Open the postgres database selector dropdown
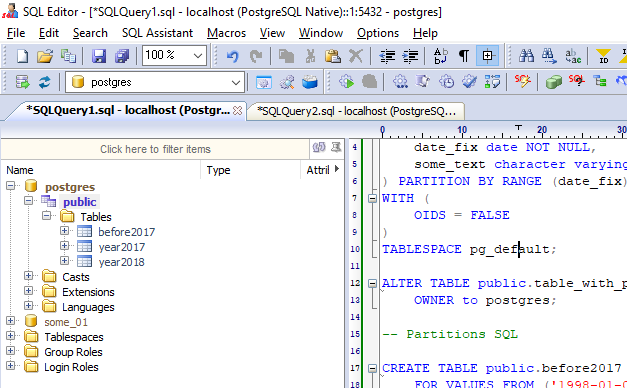The width and height of the screenshot is (627, 388). click(x=236, y=83)
